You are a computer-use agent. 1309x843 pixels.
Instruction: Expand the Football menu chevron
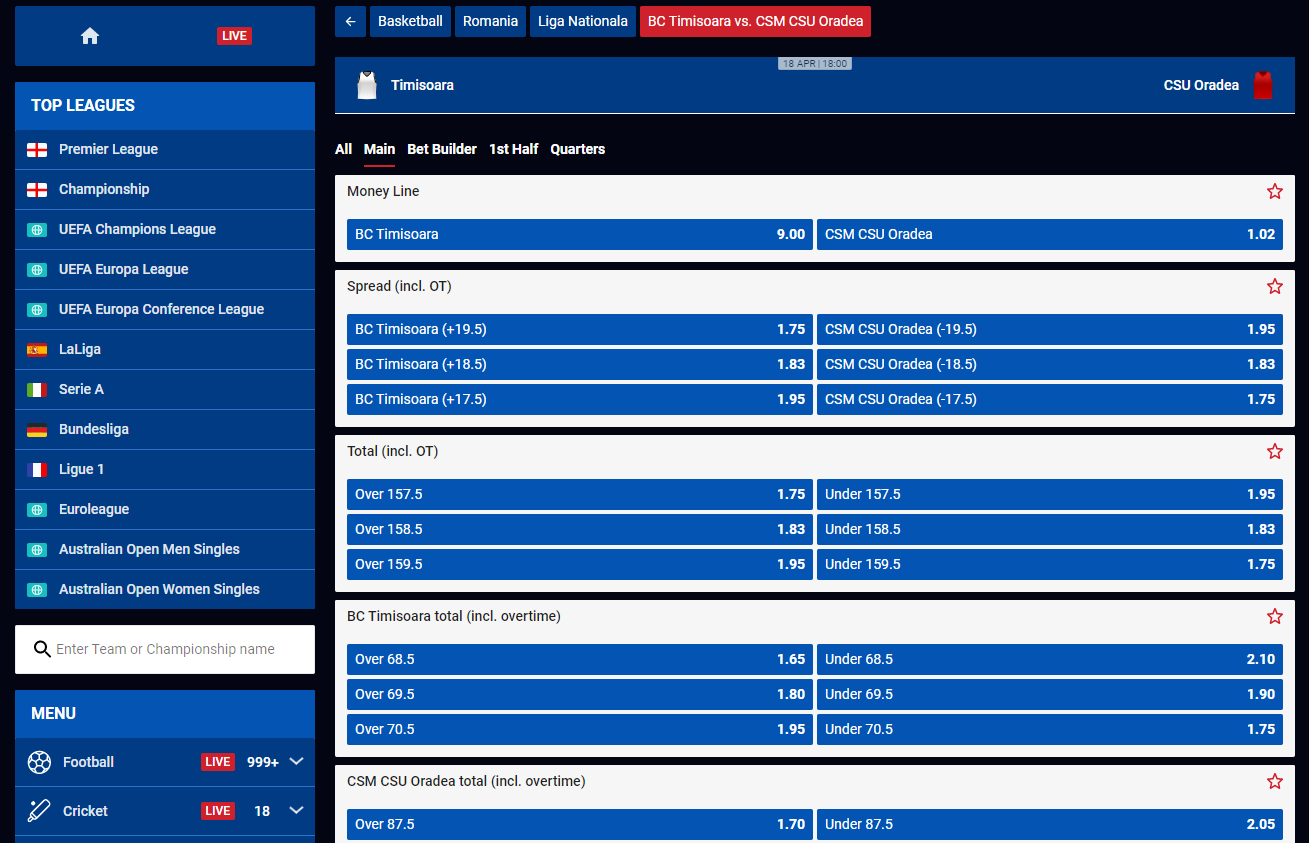(x=296, y=762)
